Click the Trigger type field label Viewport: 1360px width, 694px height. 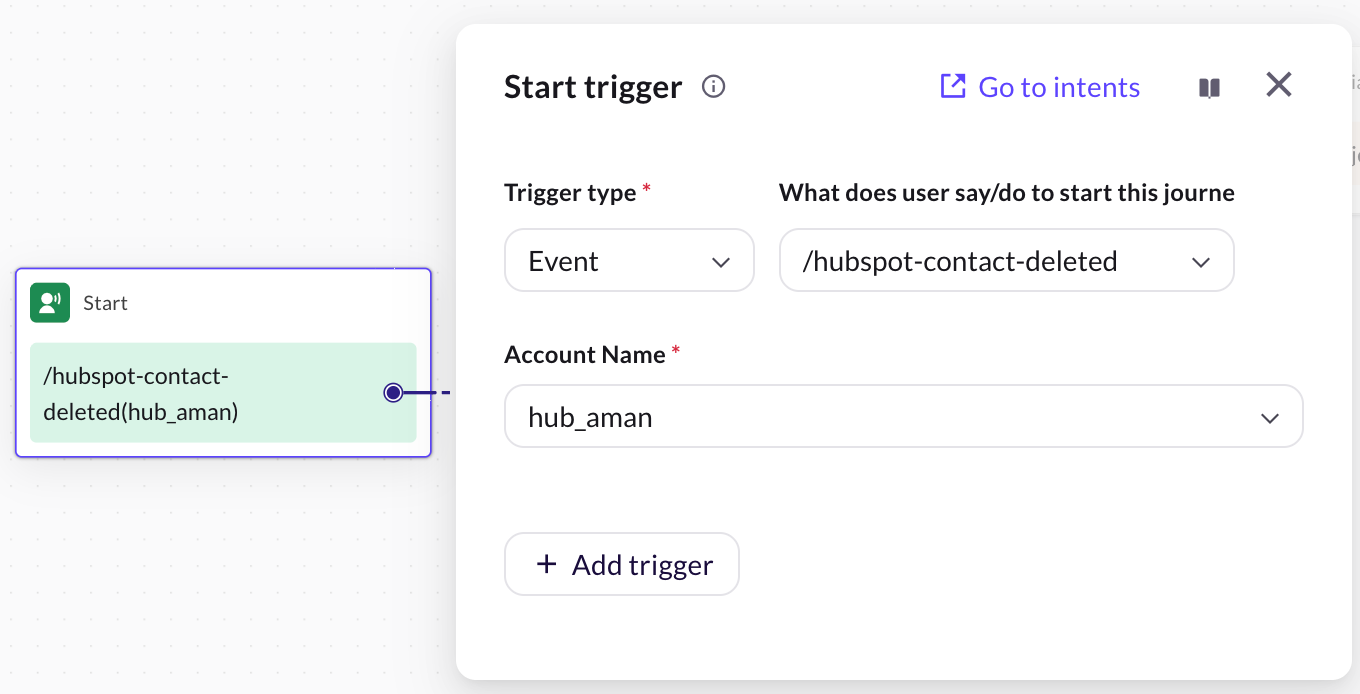(x=569, y=193)
